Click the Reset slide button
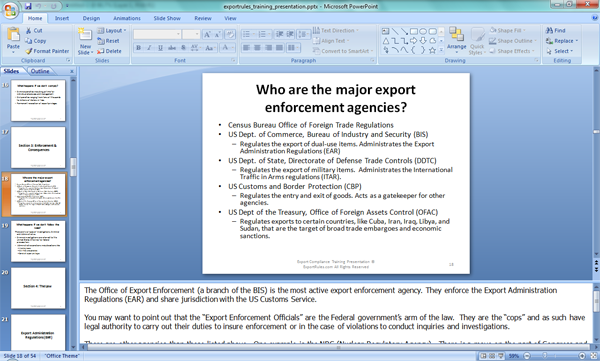Image resolution: width=600 pixels, height=361 pixels. [108, 41]
